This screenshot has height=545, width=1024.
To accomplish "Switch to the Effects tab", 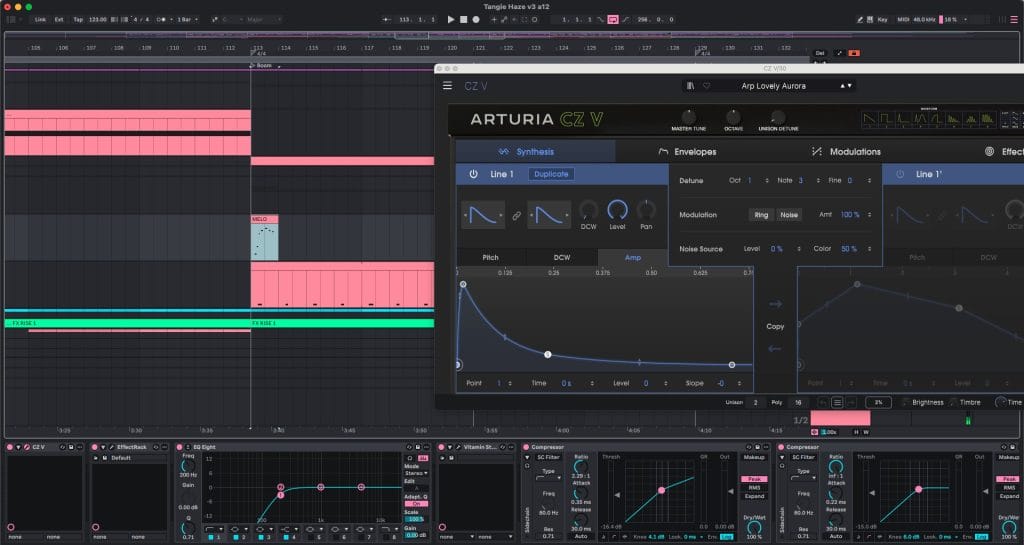I will click(x=1004, y=151).
